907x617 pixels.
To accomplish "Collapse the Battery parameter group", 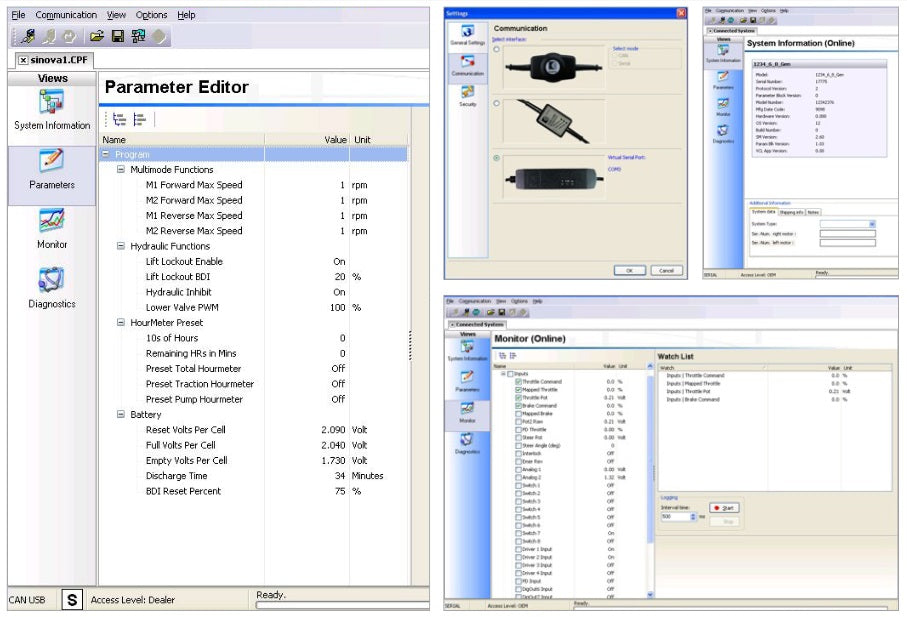I will (x=119, y=414).
